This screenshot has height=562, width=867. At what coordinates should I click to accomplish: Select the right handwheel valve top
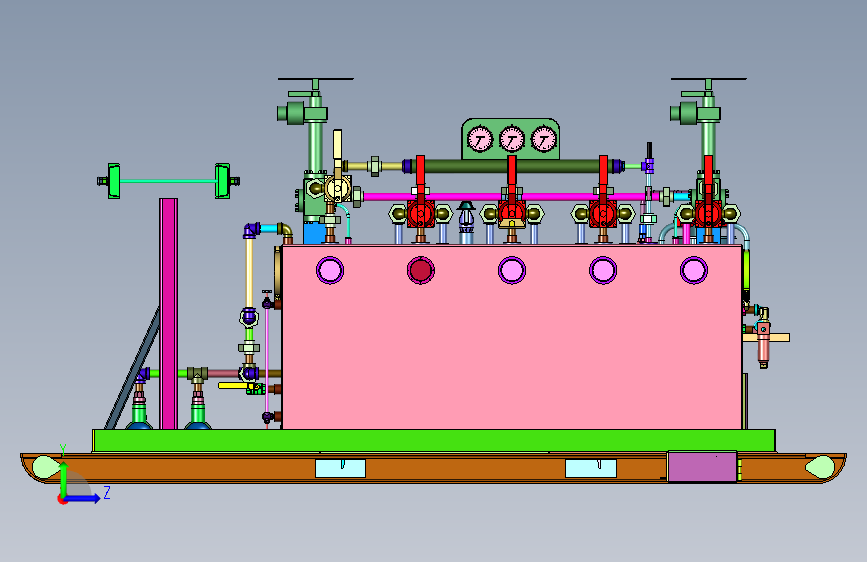pos(708,80)
